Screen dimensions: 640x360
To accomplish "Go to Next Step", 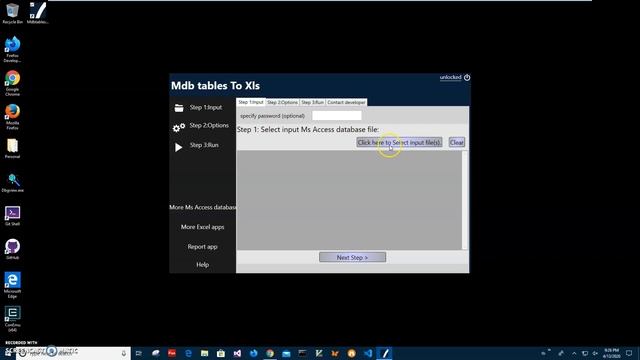I will click(352, 258).
